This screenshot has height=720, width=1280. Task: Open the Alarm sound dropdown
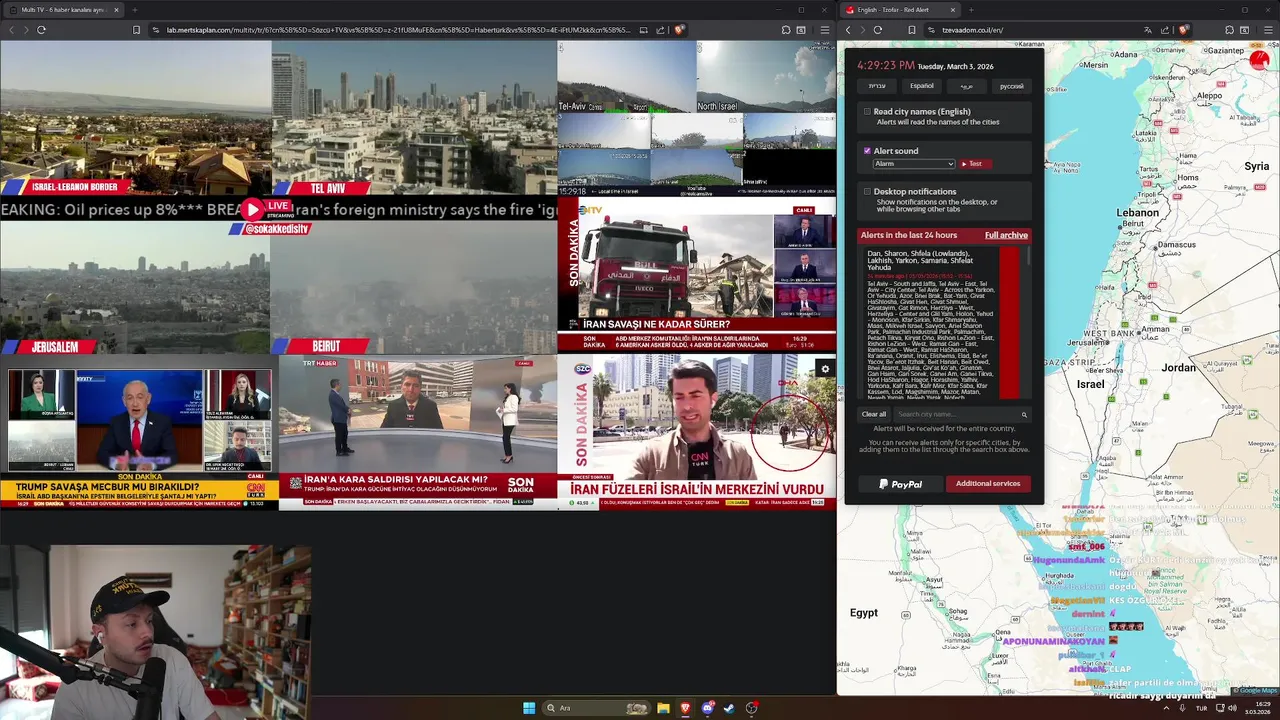click(x=914, y=164)
